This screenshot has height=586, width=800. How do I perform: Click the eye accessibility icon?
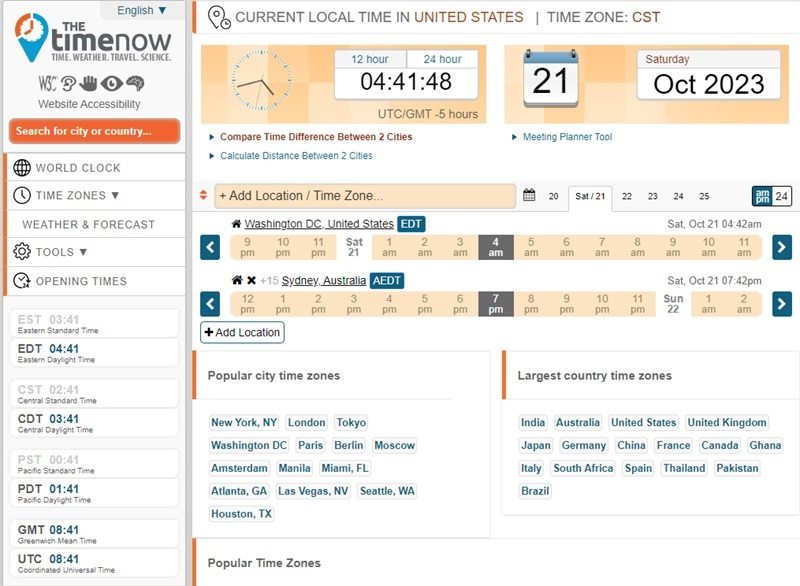coord(109,84)
